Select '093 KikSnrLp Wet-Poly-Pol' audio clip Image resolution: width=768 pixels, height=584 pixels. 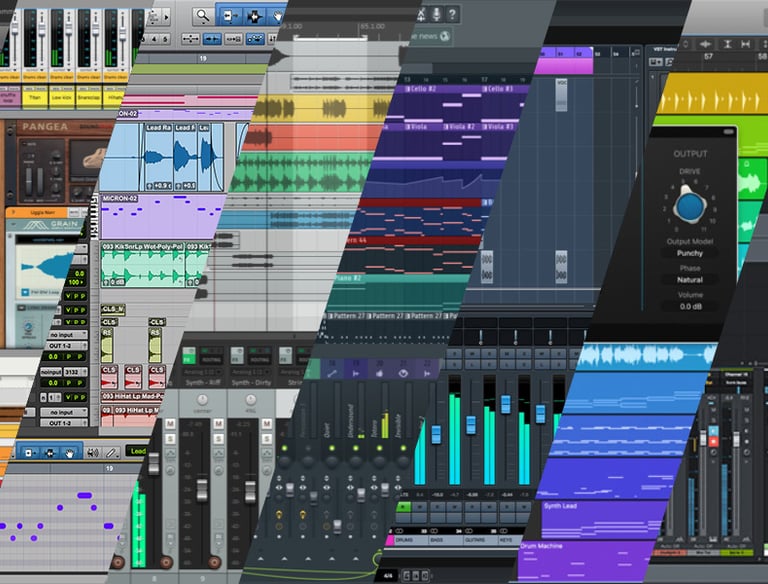[143, 264]
